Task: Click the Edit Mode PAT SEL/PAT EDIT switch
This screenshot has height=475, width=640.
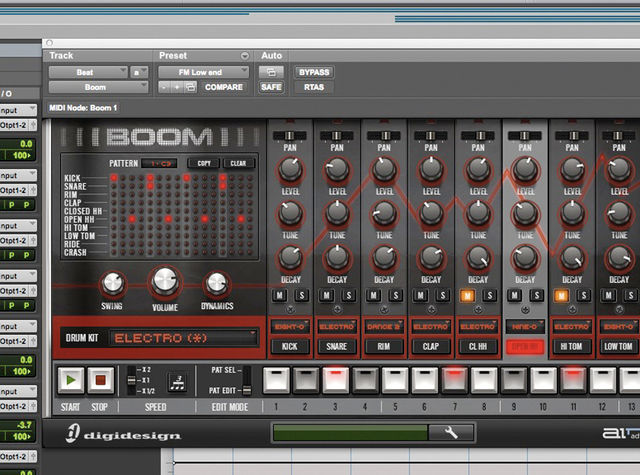Action: pos(247,381)
